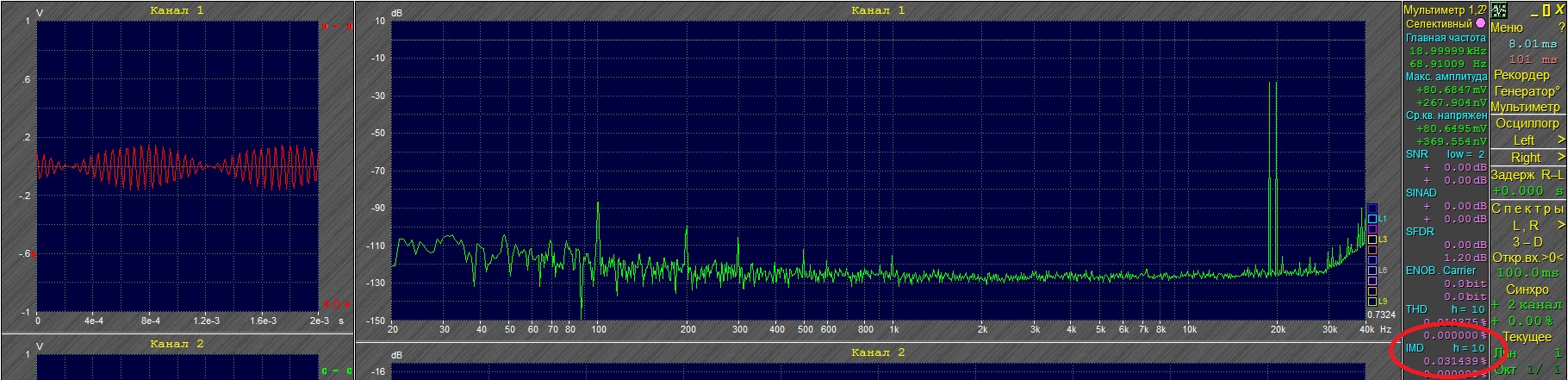Click the Макс. амплитуда label

click(1446, 77)
